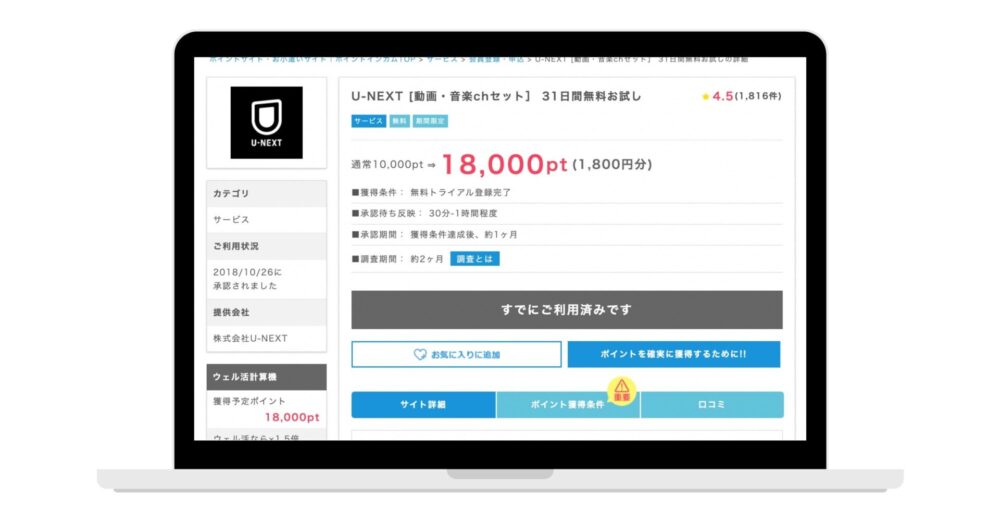Click 約2ヶ月 調査期間 value
The height and width of the screenshot is (521, 1000).
427,259
